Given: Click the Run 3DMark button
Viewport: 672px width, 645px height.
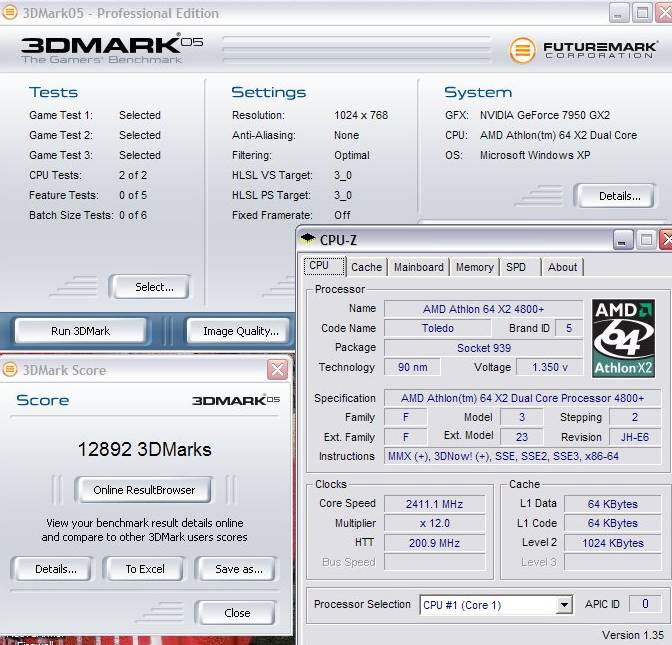Looking at the screenshot, I should [x=81, y=331].
